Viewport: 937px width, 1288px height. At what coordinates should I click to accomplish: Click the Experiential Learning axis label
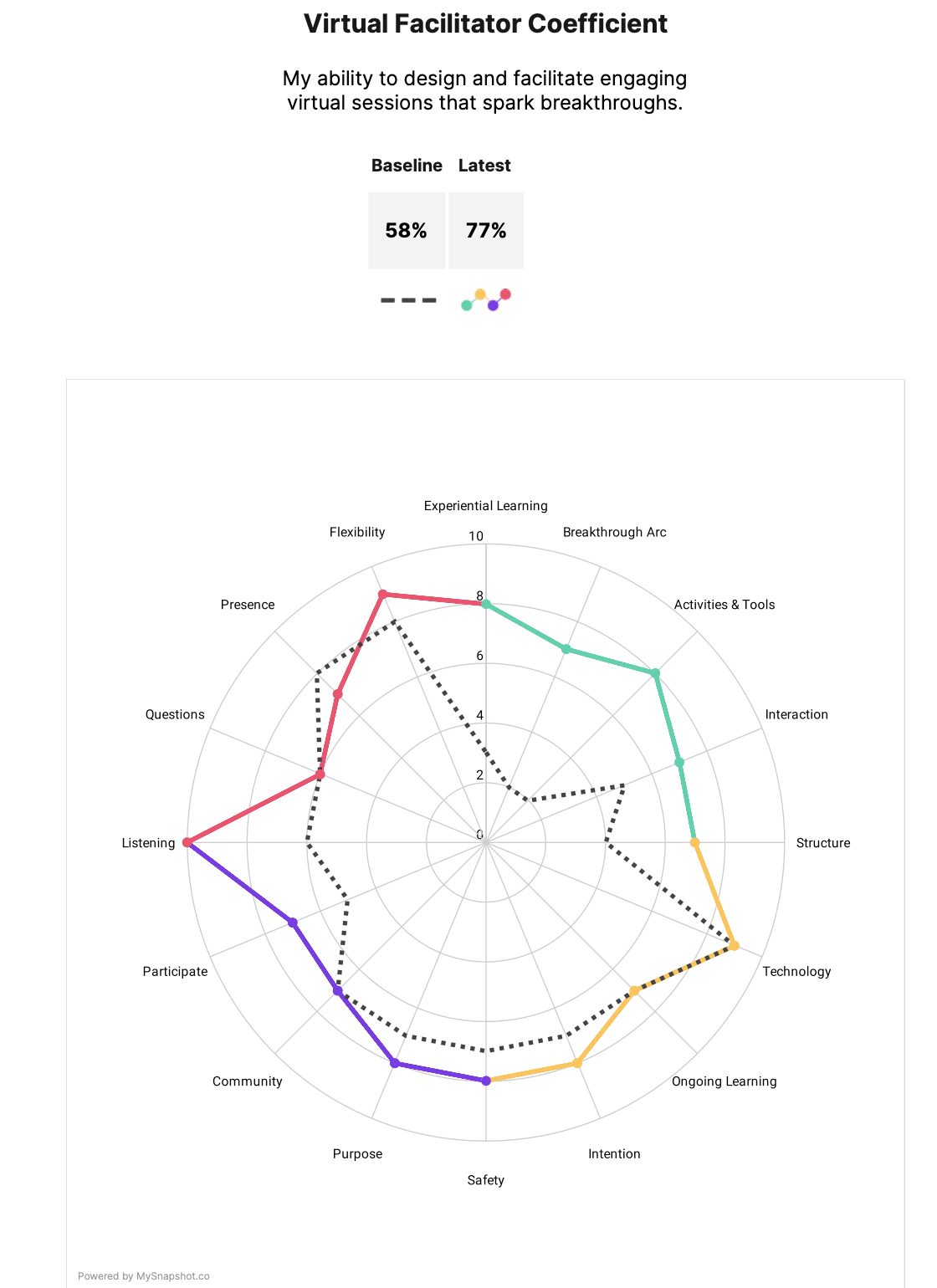point(486,506)
